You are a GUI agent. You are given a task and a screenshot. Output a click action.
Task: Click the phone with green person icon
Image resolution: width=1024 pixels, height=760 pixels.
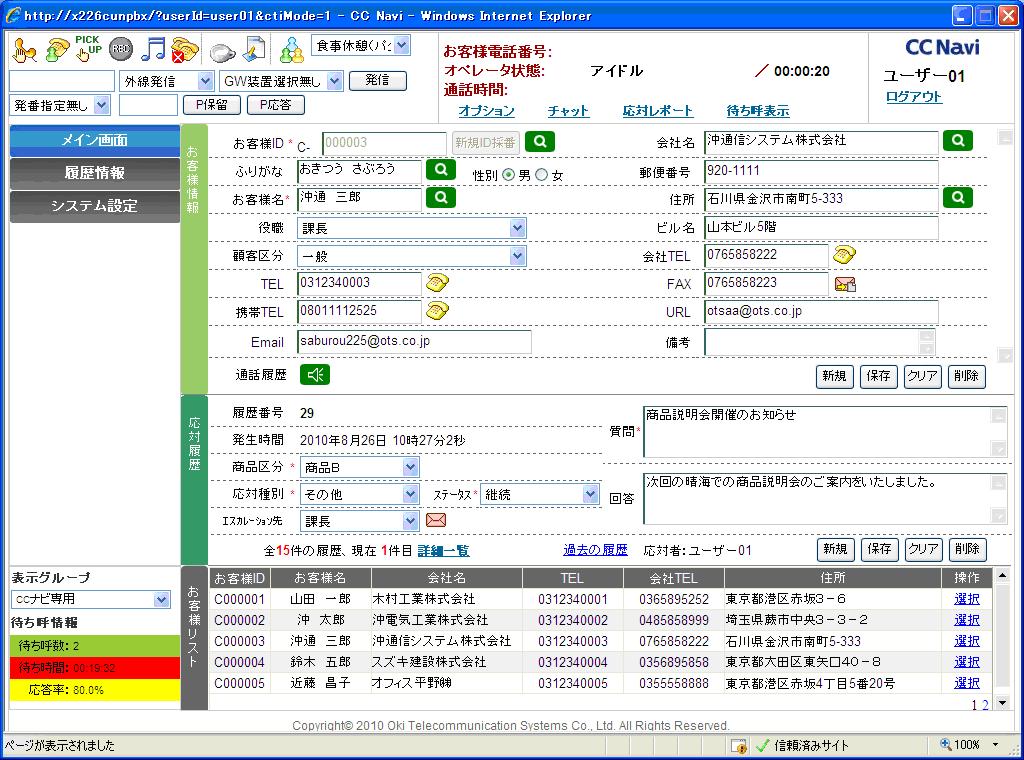tap(57, 50)
